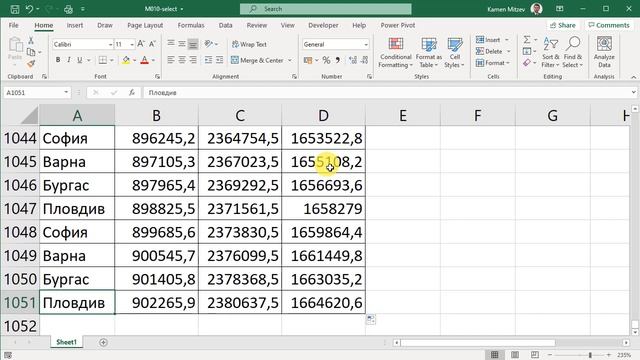The image size is (640, 360).
Task: Add a new sheet with the plus icon
Action: pyautogui.click(x=103, y=342)
